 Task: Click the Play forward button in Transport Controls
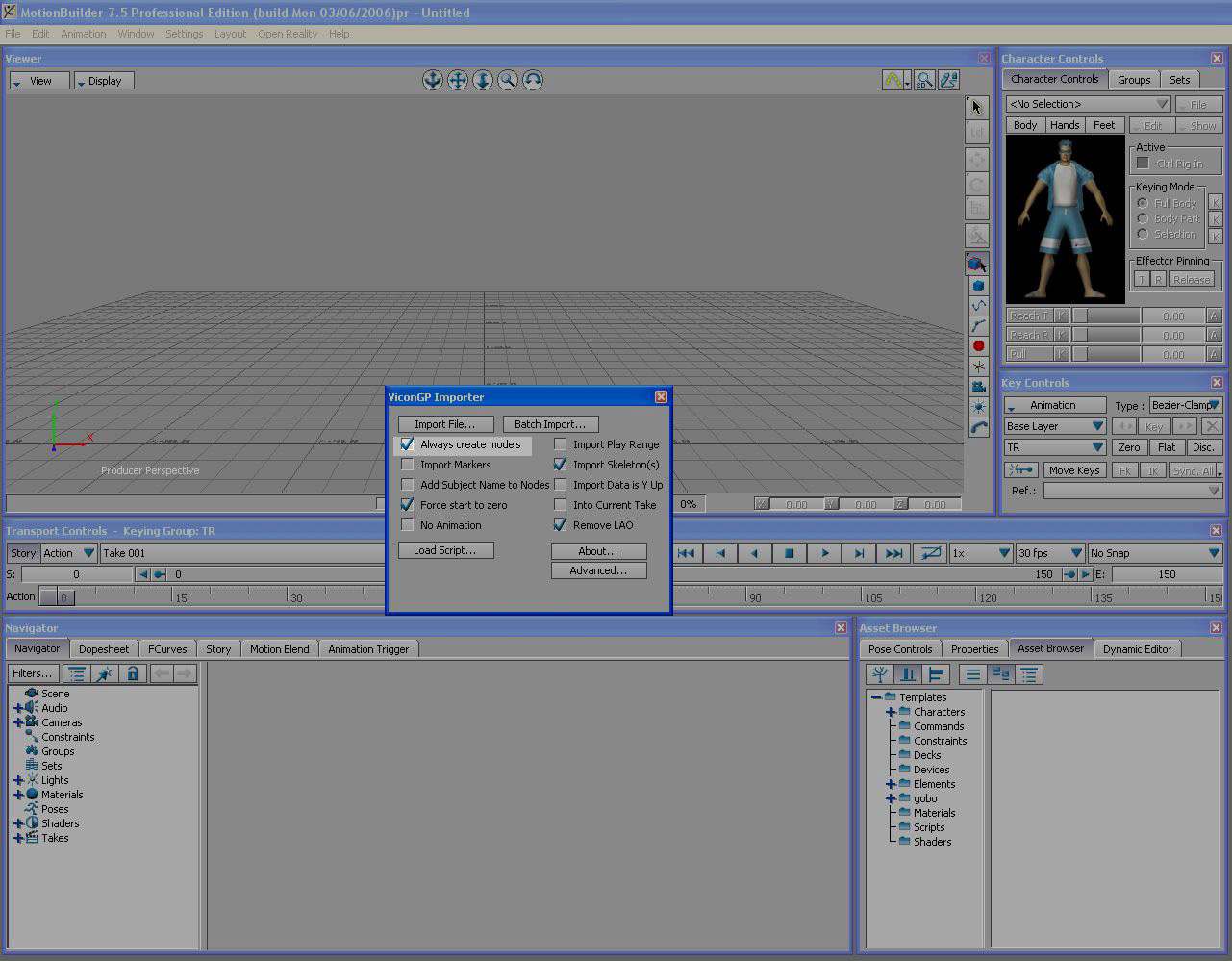tap(824, 553)
